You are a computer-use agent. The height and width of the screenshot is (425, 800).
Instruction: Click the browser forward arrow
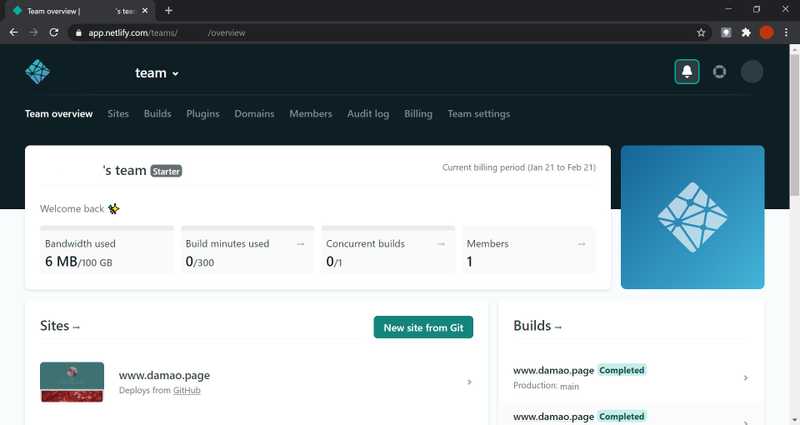tap(34, 32)
